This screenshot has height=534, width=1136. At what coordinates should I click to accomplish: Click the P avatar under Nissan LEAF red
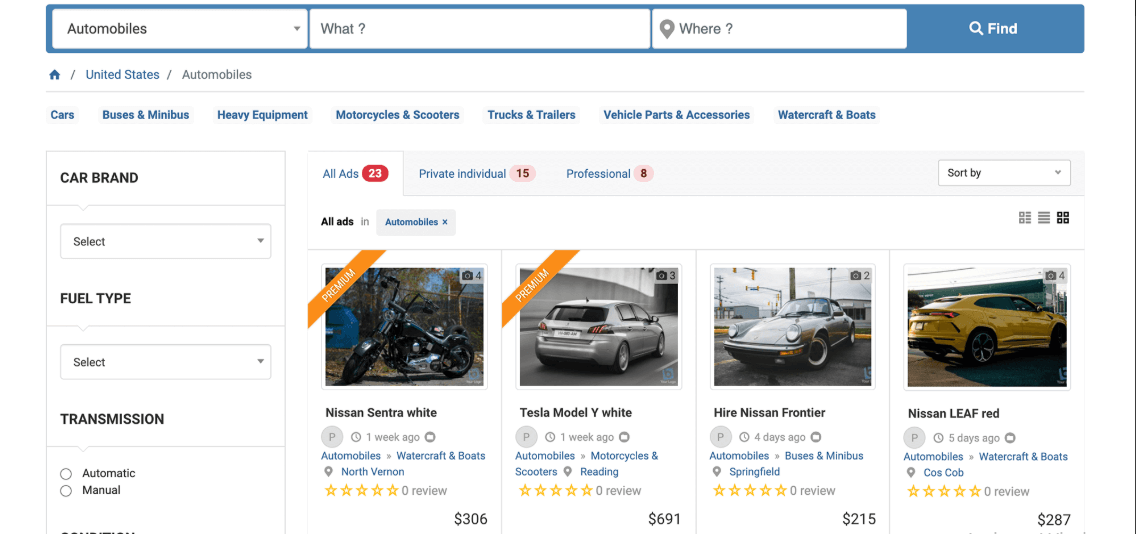point(914,438)
